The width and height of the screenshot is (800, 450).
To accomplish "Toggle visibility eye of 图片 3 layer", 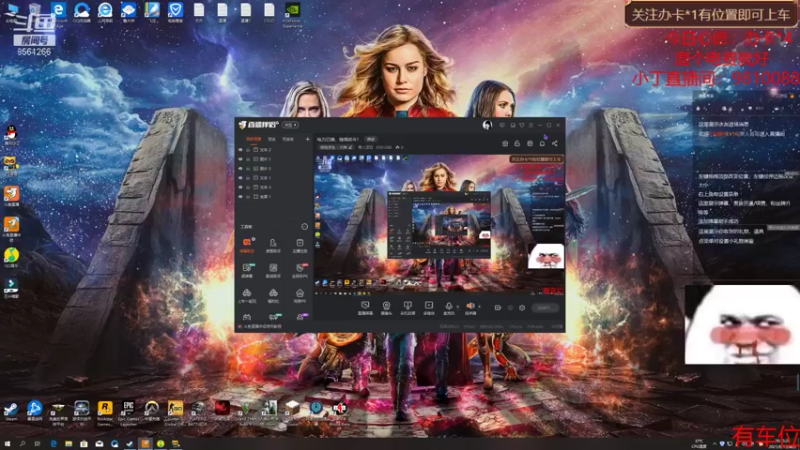I will [x=240, y=168].
